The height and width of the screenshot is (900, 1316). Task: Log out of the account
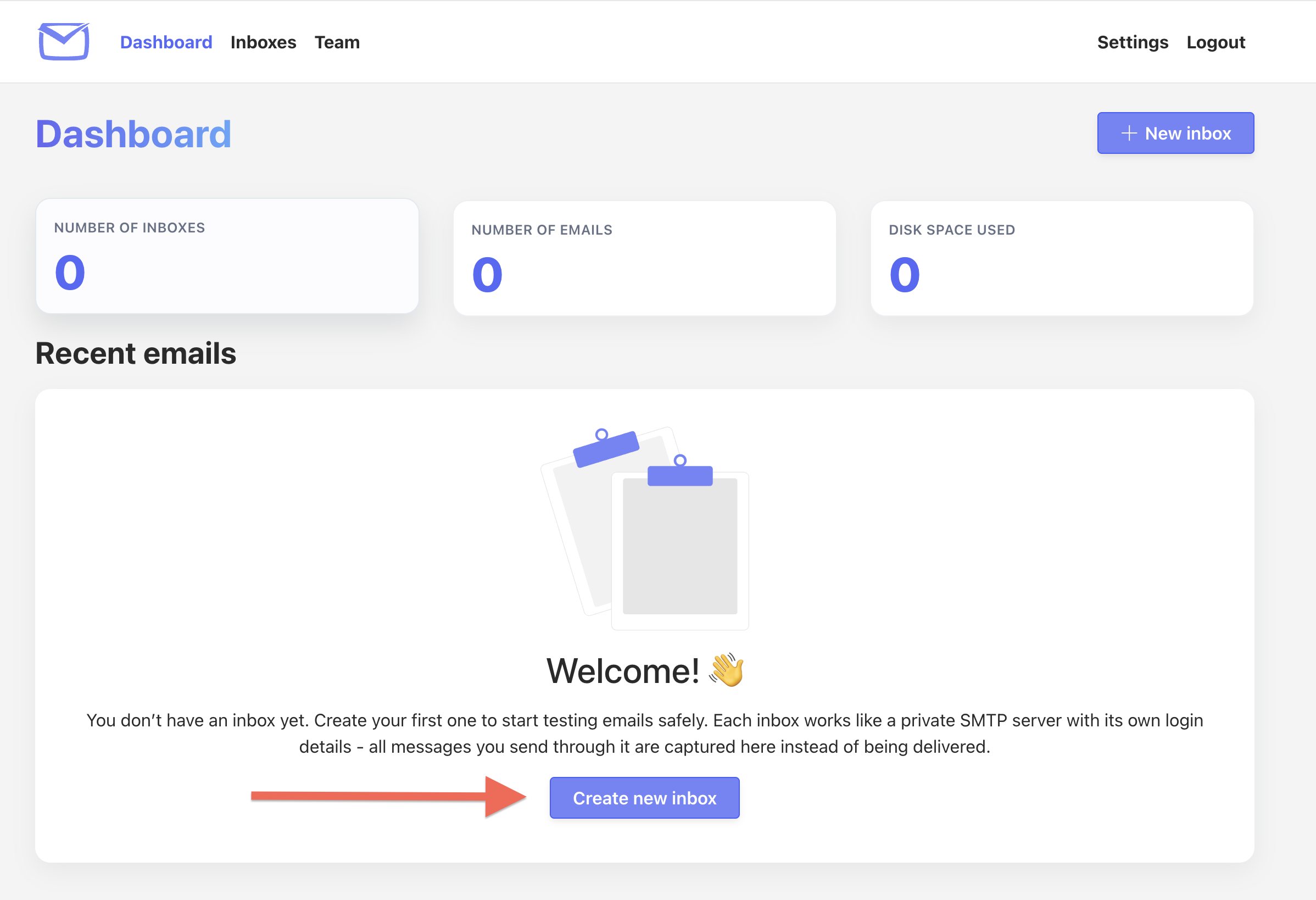click(x=1216, y=42)
